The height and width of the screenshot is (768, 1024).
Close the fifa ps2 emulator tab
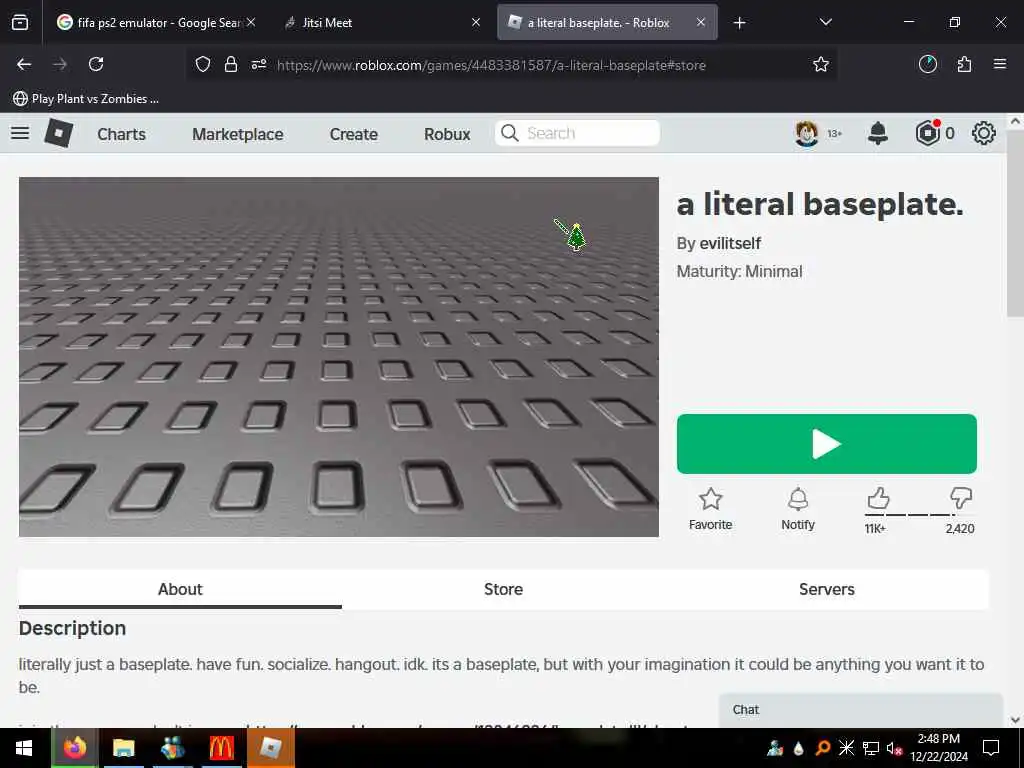coord(251,23)
